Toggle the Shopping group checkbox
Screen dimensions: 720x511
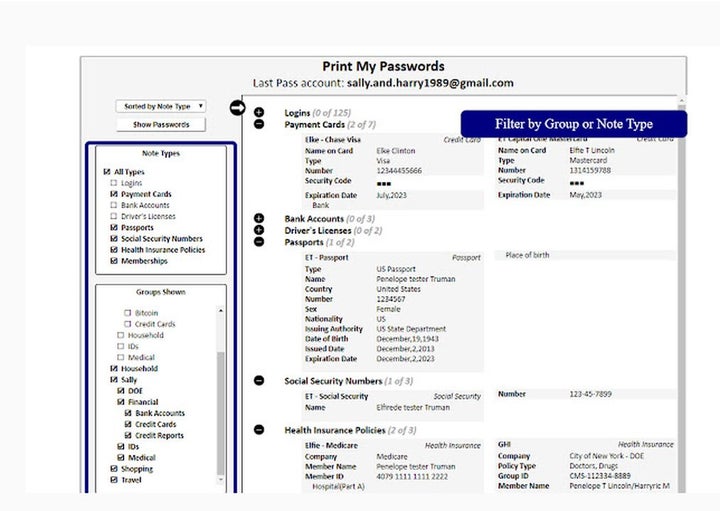click(x=114, y=469)
